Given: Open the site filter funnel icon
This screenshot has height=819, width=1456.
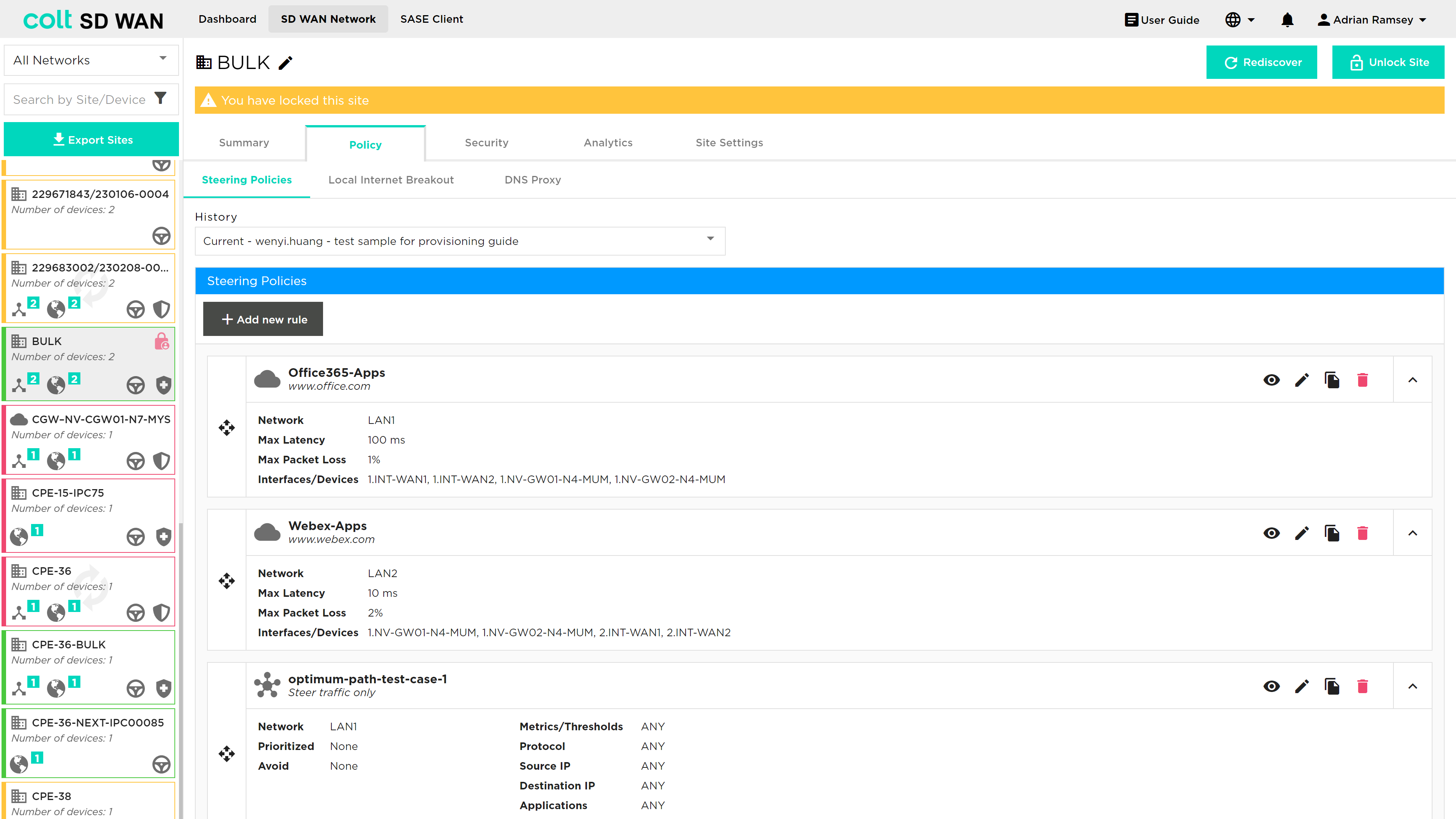Looking at the screenshot, I should [160, 98].
